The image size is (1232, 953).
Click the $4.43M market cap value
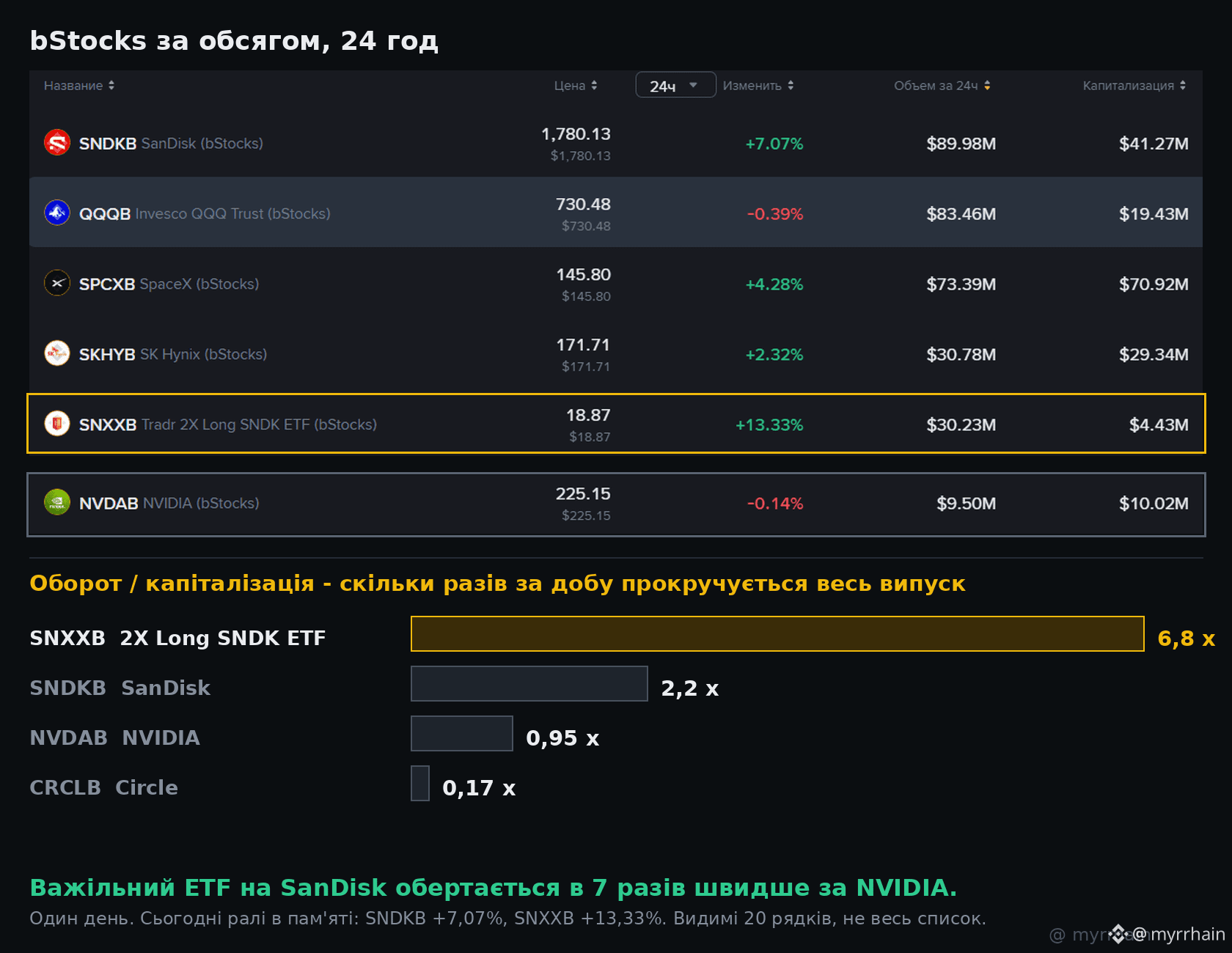pyautogui.click(x=1159, y=425)
